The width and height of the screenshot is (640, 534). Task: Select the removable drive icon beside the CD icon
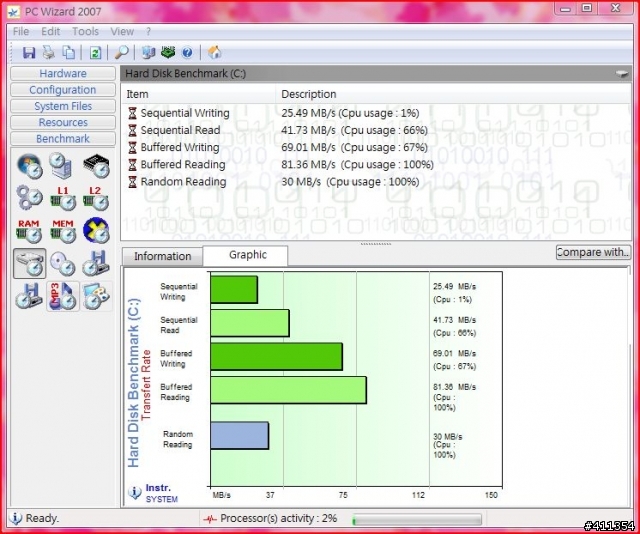click(96, 263)
